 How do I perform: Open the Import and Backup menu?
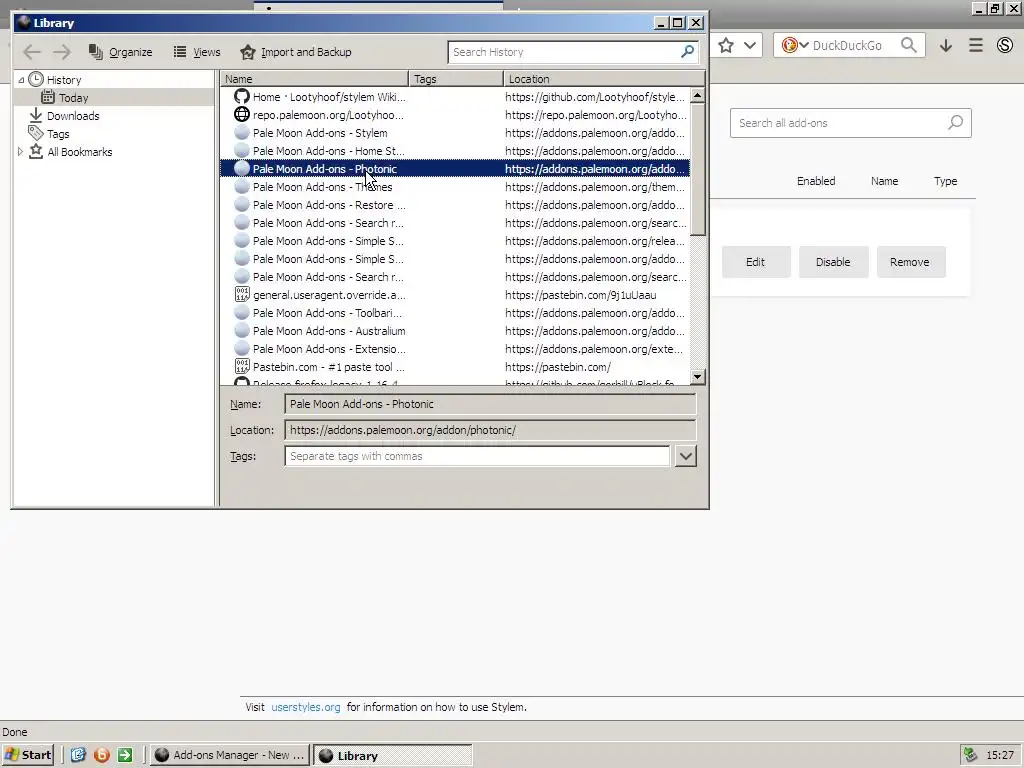coord(296,52)
